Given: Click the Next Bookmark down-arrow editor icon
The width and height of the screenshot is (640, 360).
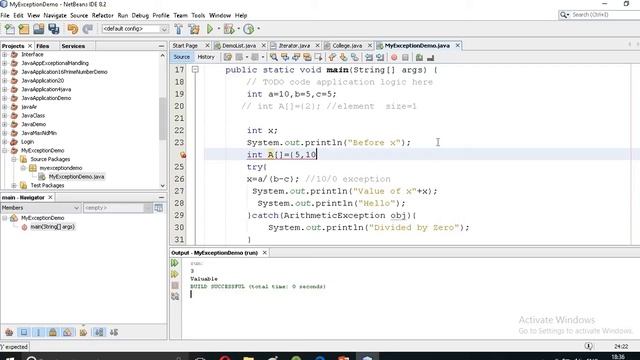Looking at the screenshot, I should (343, 57).
